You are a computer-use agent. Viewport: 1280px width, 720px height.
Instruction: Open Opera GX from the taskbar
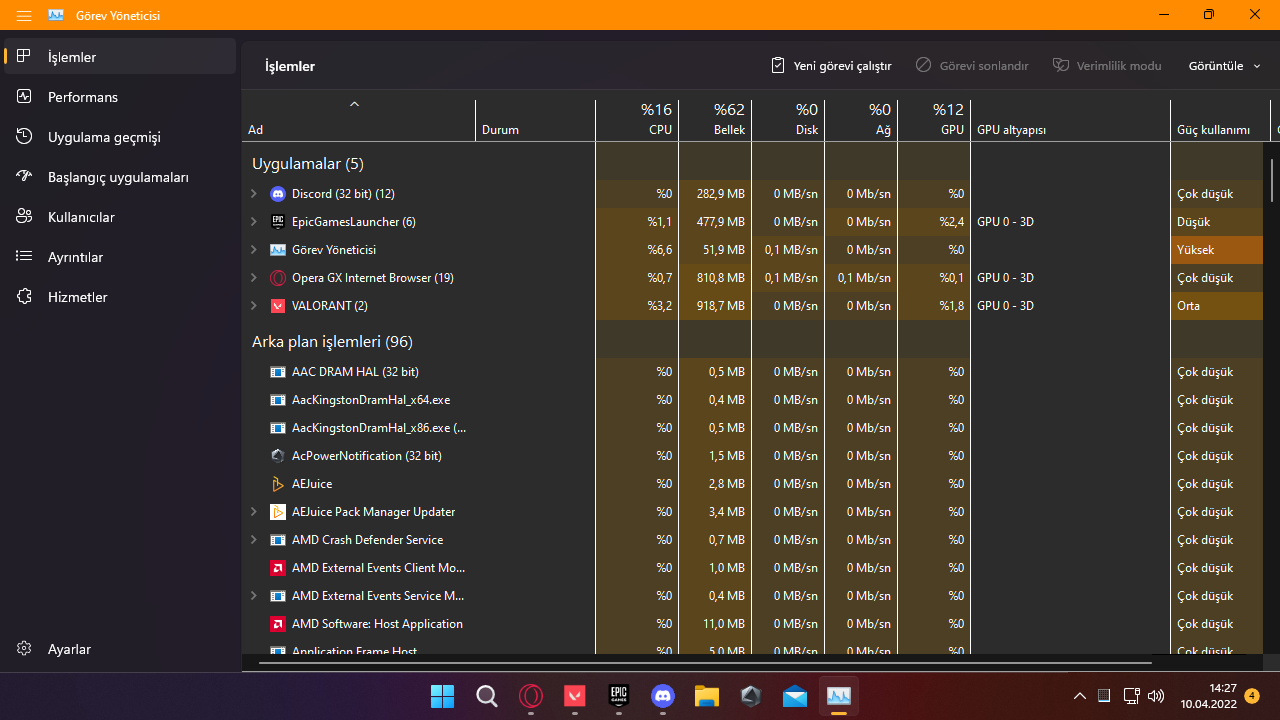click(x=531, y=696)
